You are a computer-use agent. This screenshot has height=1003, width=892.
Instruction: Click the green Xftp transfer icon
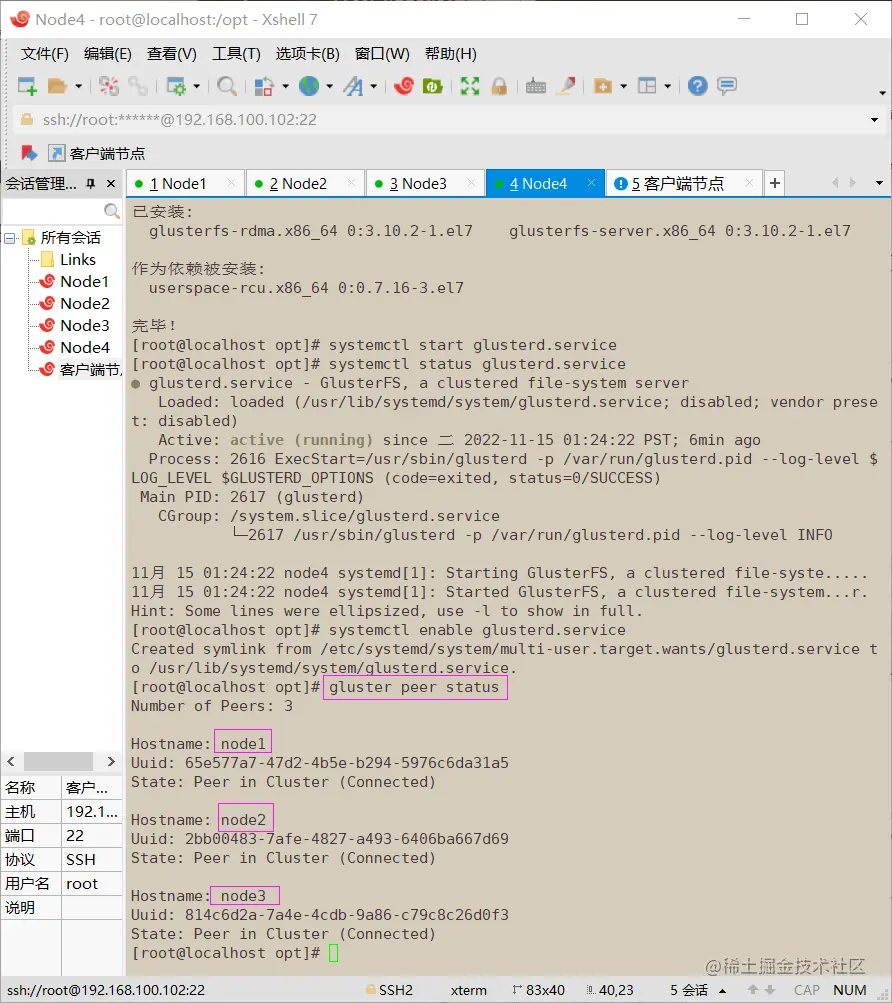click(x=433, y=86)
